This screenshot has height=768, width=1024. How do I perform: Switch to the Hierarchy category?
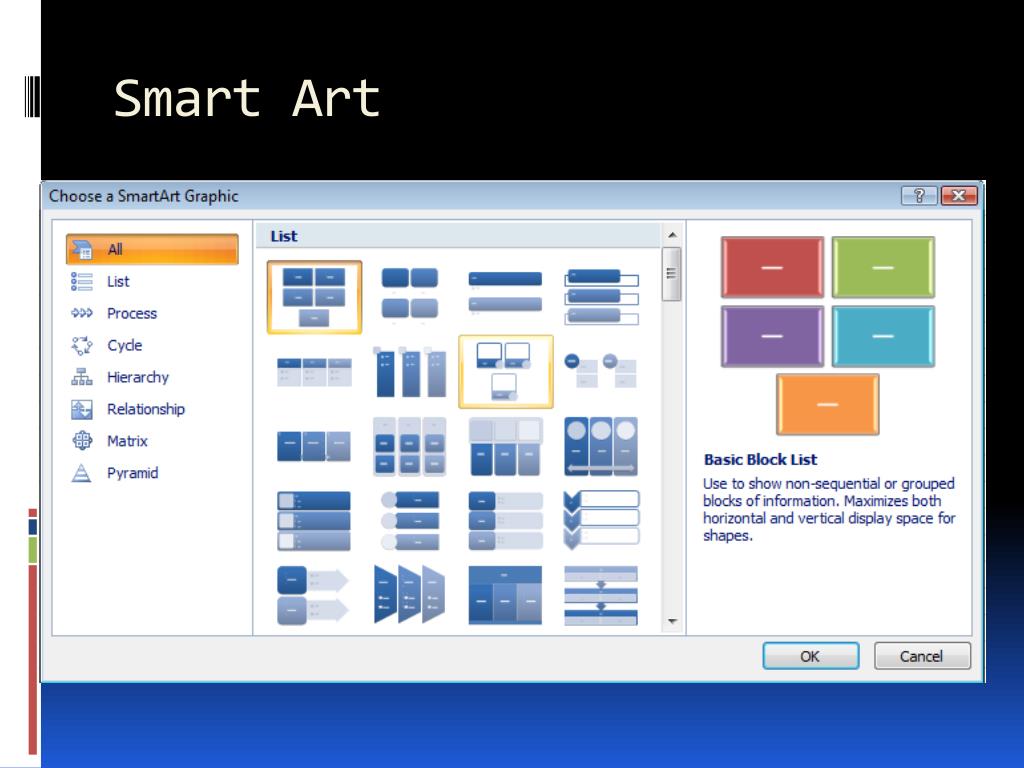pyautogui.click(x=137, y=377)
